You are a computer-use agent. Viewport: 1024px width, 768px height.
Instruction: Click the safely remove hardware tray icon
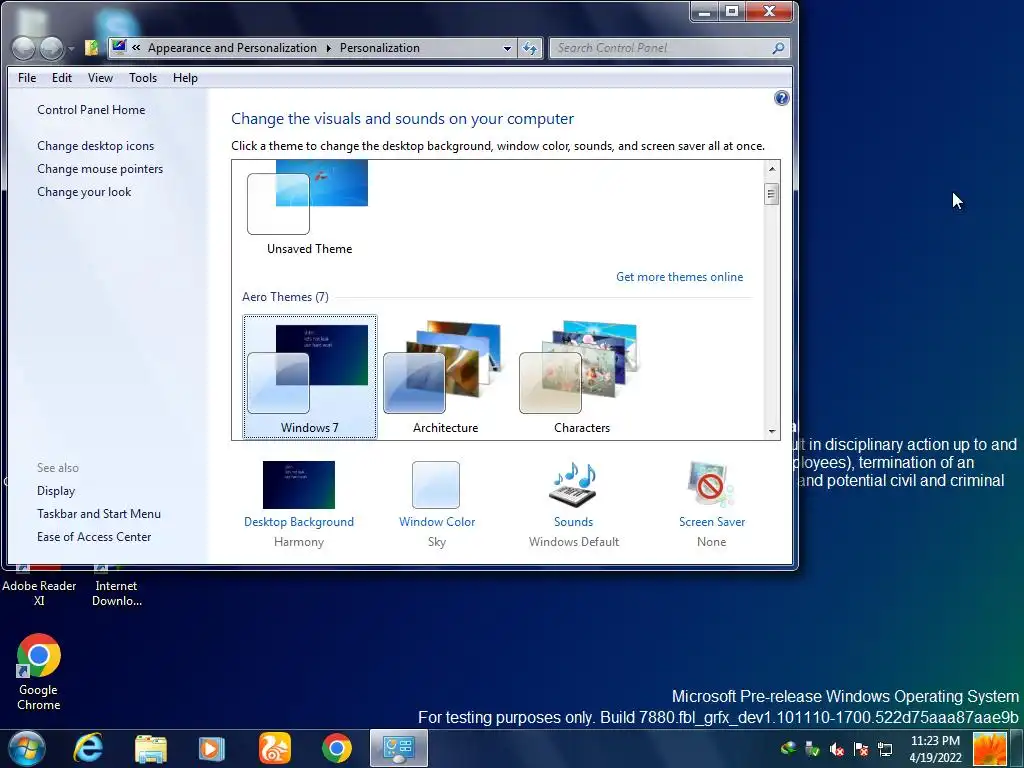click(812, 748)
